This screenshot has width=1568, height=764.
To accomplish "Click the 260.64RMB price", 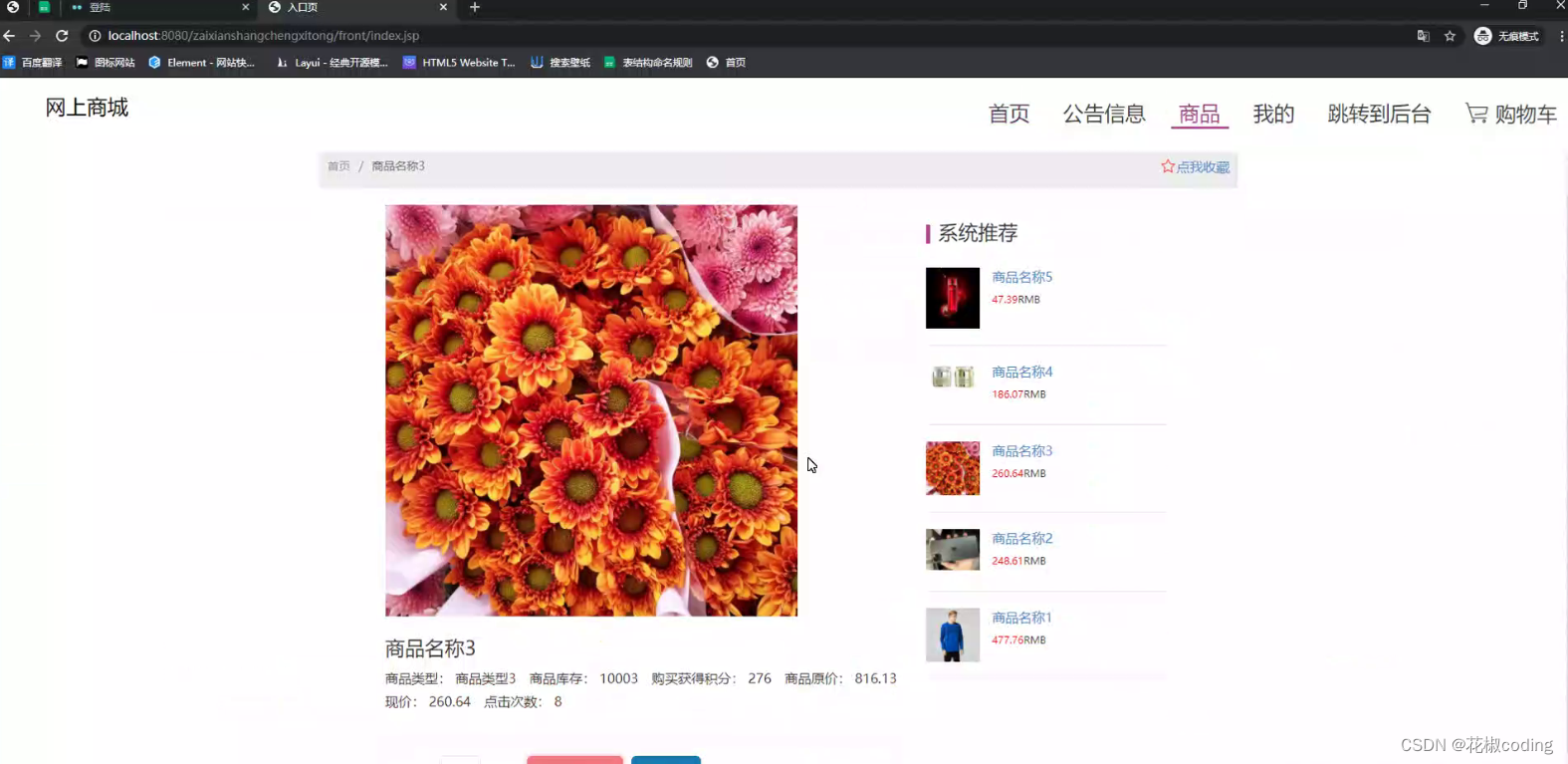I will [x=1018, y=473].
